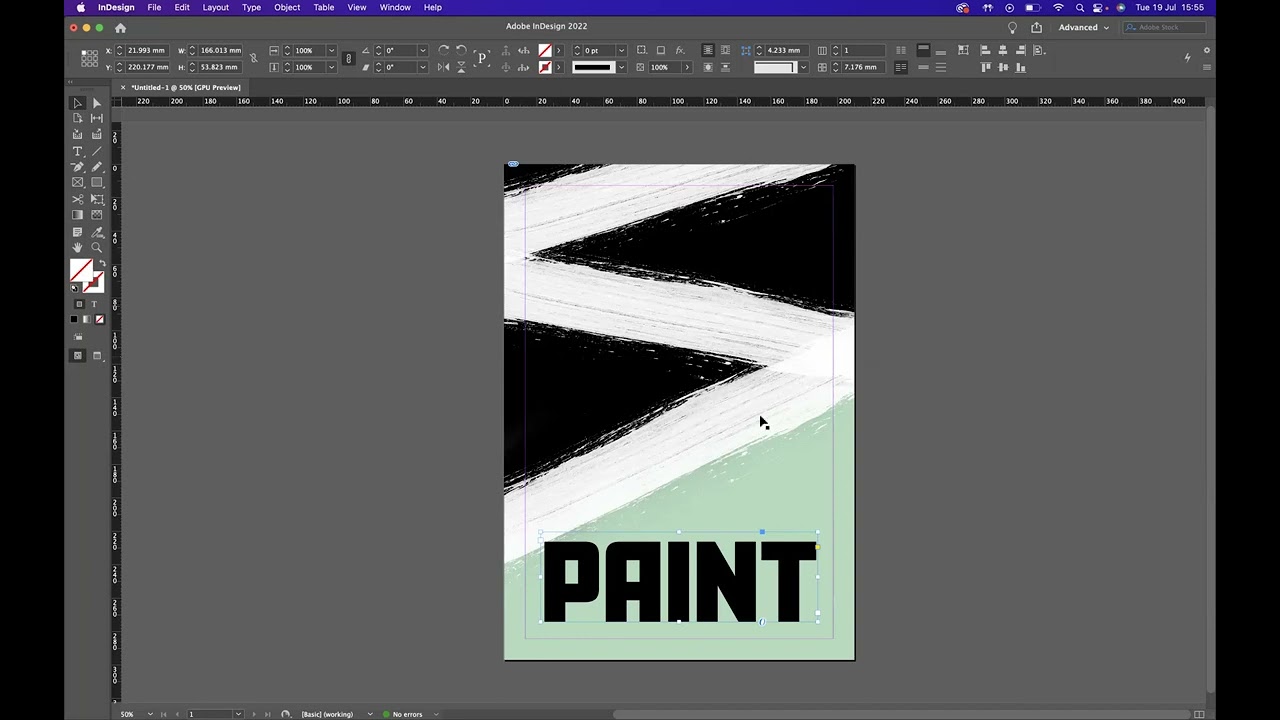Swap fill and stroke arrow

101,264
